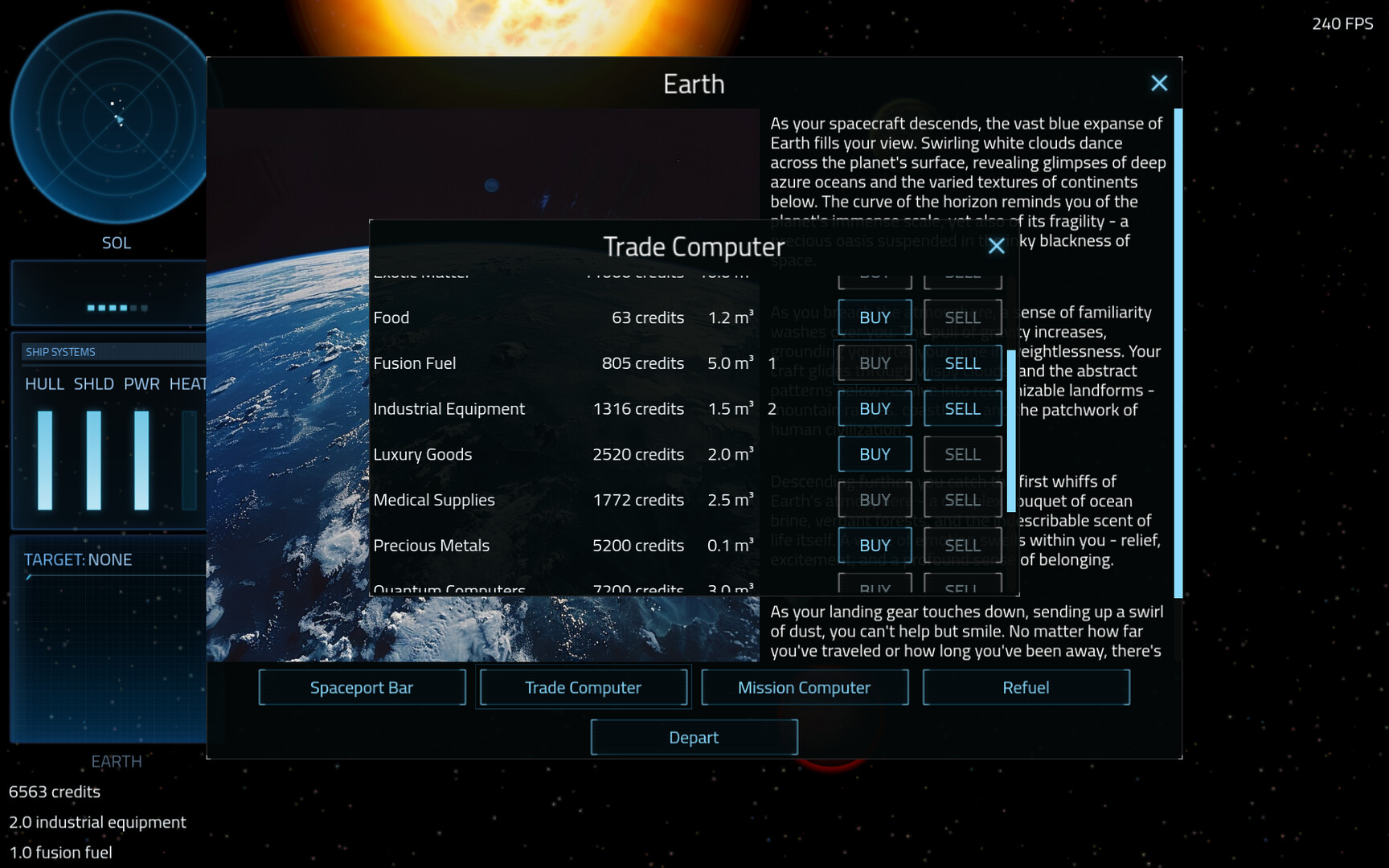The image size is (1389, 868).
Task: Open the Spaceport Bar
Action: (362, 687)
